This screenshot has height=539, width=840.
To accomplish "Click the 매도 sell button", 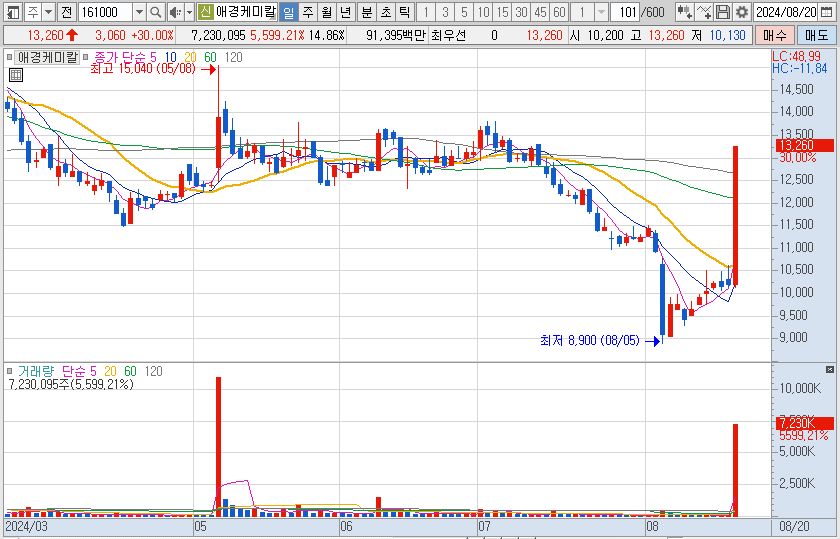I will pyautogui.click(x=816, y=36).
